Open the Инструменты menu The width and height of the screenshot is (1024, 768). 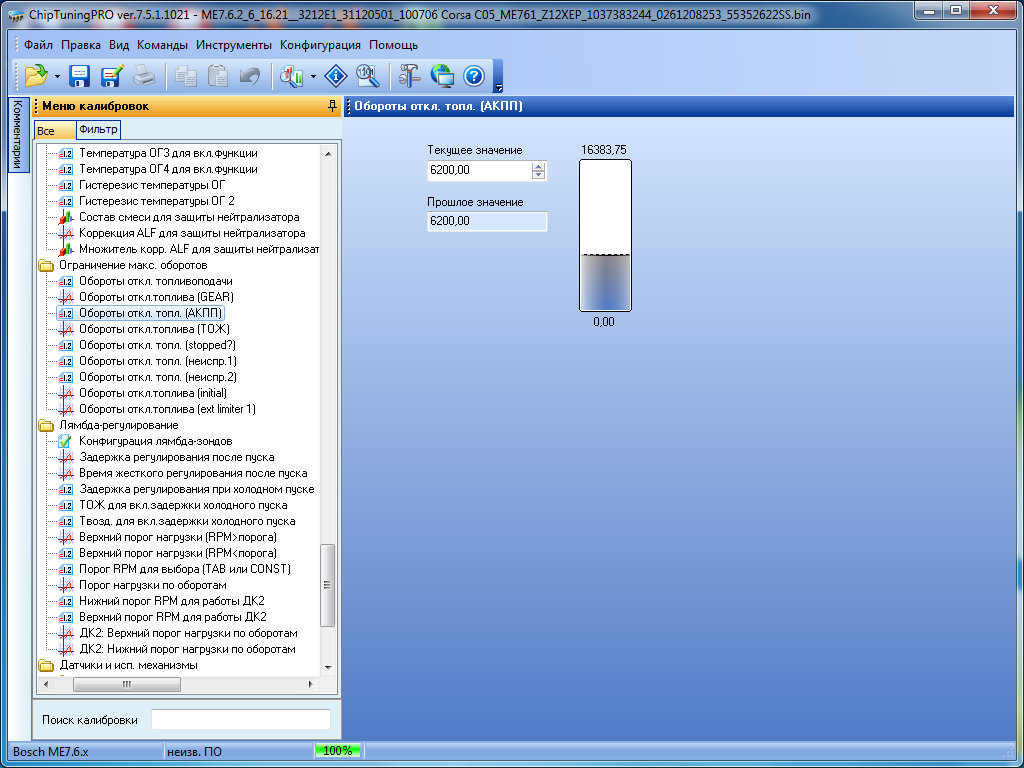(233, 45)
